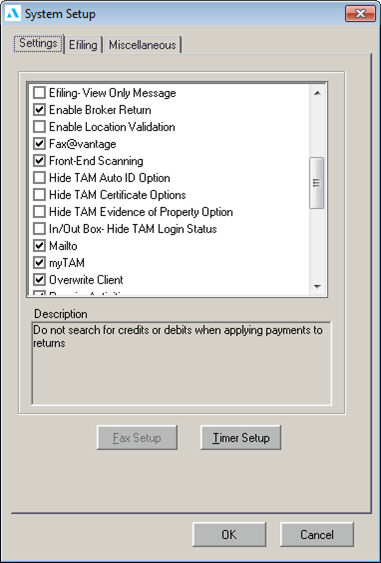This screenshot has height=563, width=381.
Task: Click the scroll down arrow in settings list
Action: point(317,286)
